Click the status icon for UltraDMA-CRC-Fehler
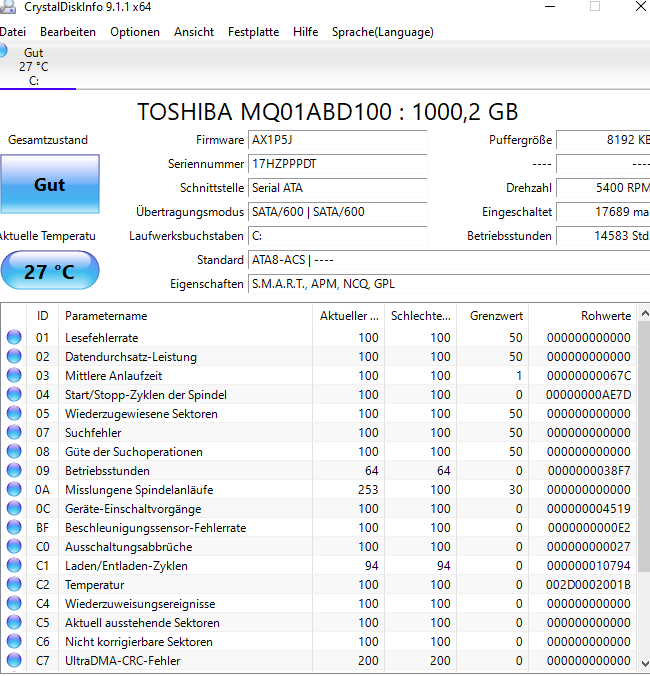Screen dimensions: 650x676 coord(14,660)
